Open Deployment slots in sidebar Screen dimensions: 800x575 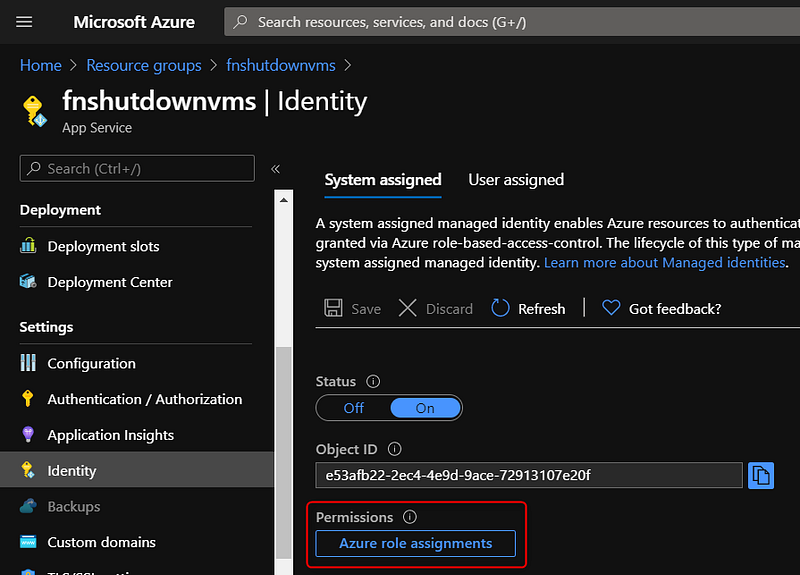click(x=103, y=246)
